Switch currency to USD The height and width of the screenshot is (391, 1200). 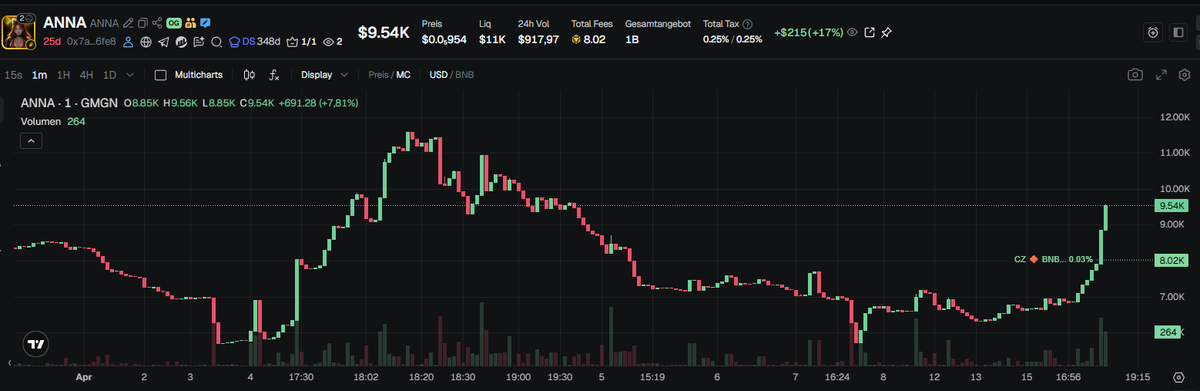pyautogui.click(x=438, y=75)
